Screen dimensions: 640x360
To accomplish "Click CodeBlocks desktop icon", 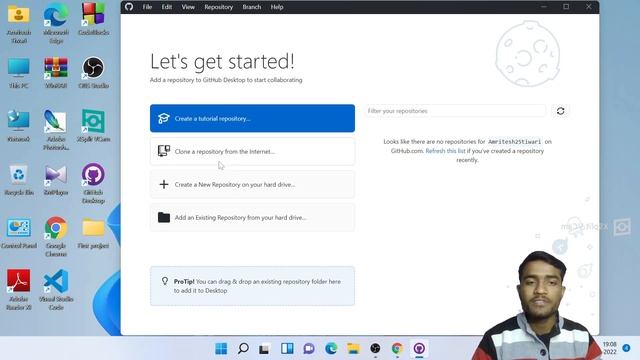I will (93, 19).
